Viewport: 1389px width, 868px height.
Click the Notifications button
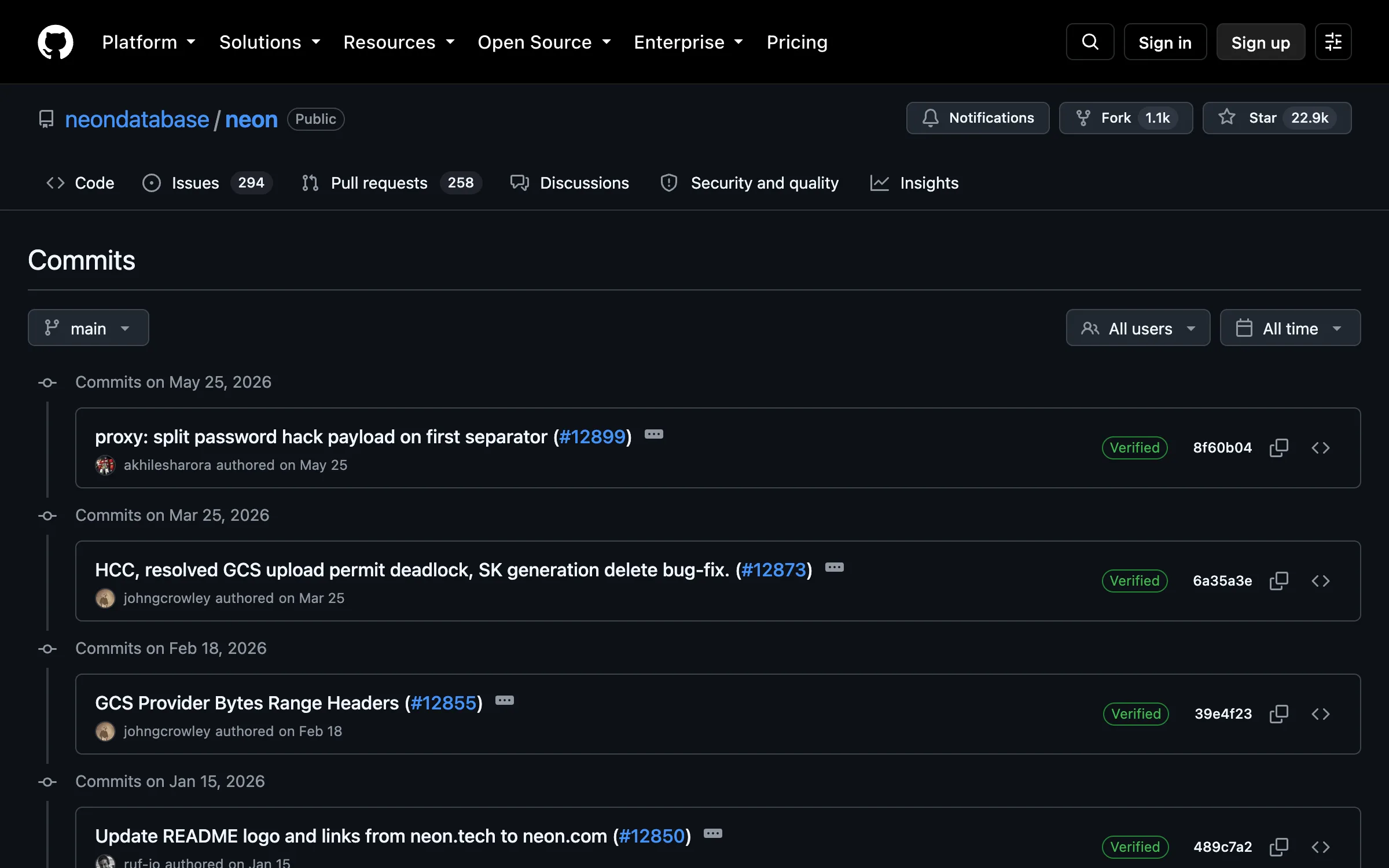click(978, 118)
